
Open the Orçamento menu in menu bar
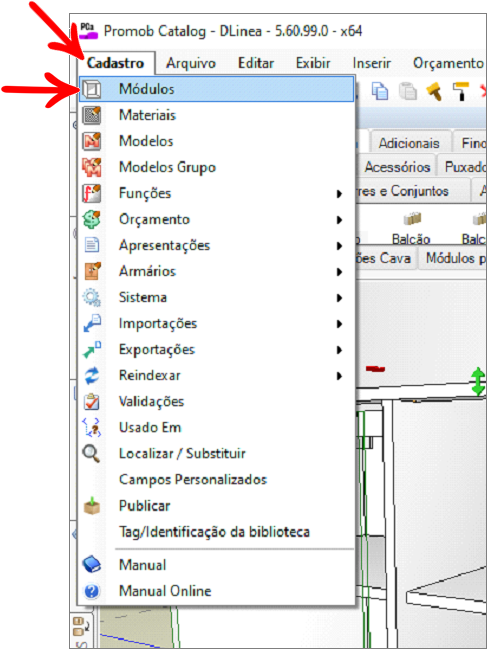point(448,63)
